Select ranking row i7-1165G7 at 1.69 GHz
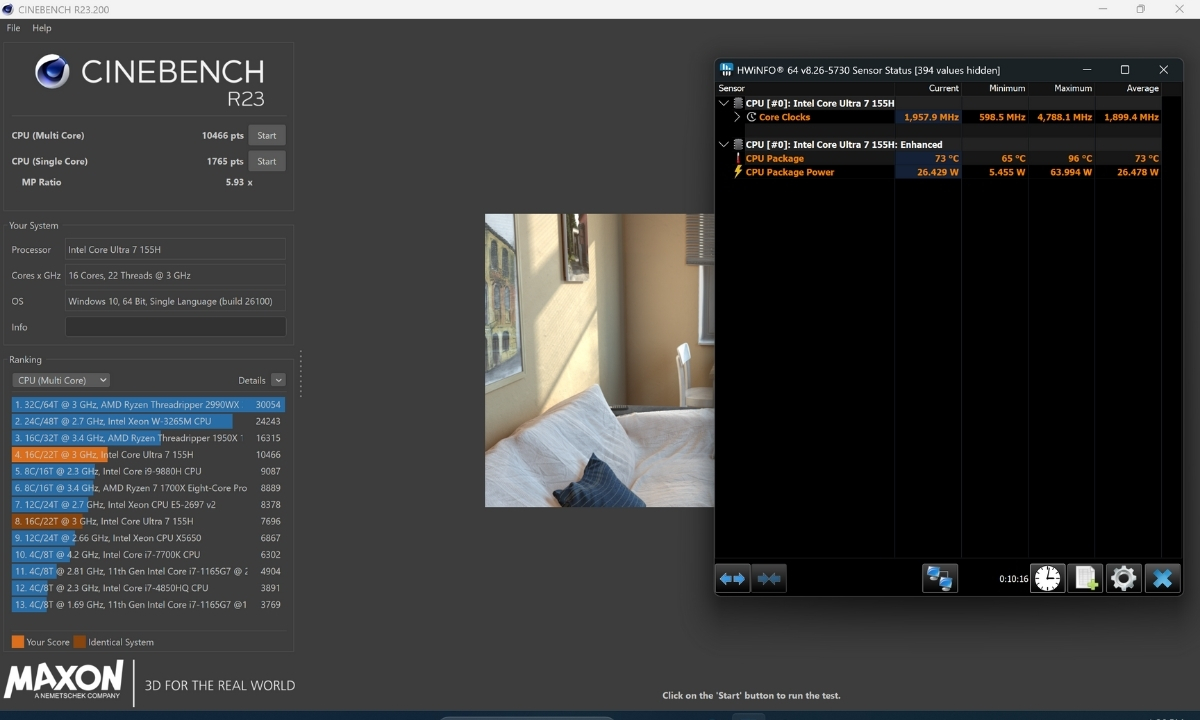This screenshot has width=1200, height=720. click(x=148, y=605)
